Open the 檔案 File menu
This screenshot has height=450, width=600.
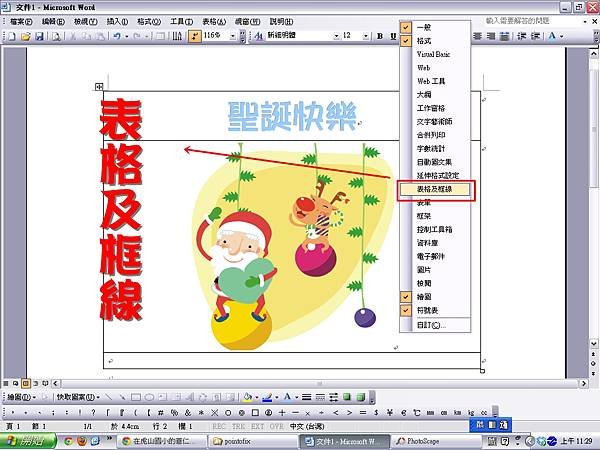[x=21, y=21]
